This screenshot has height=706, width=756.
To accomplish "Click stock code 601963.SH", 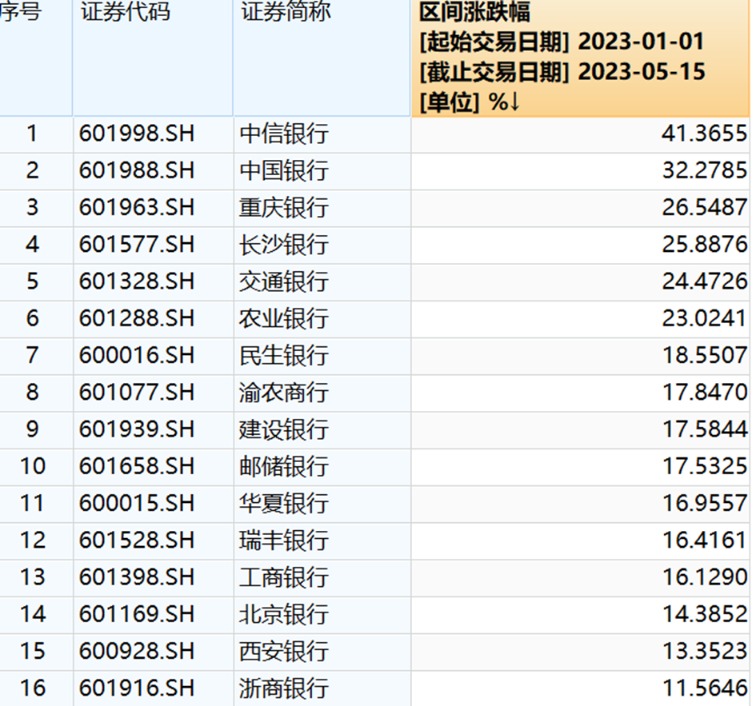I will (x=135, y=208).
